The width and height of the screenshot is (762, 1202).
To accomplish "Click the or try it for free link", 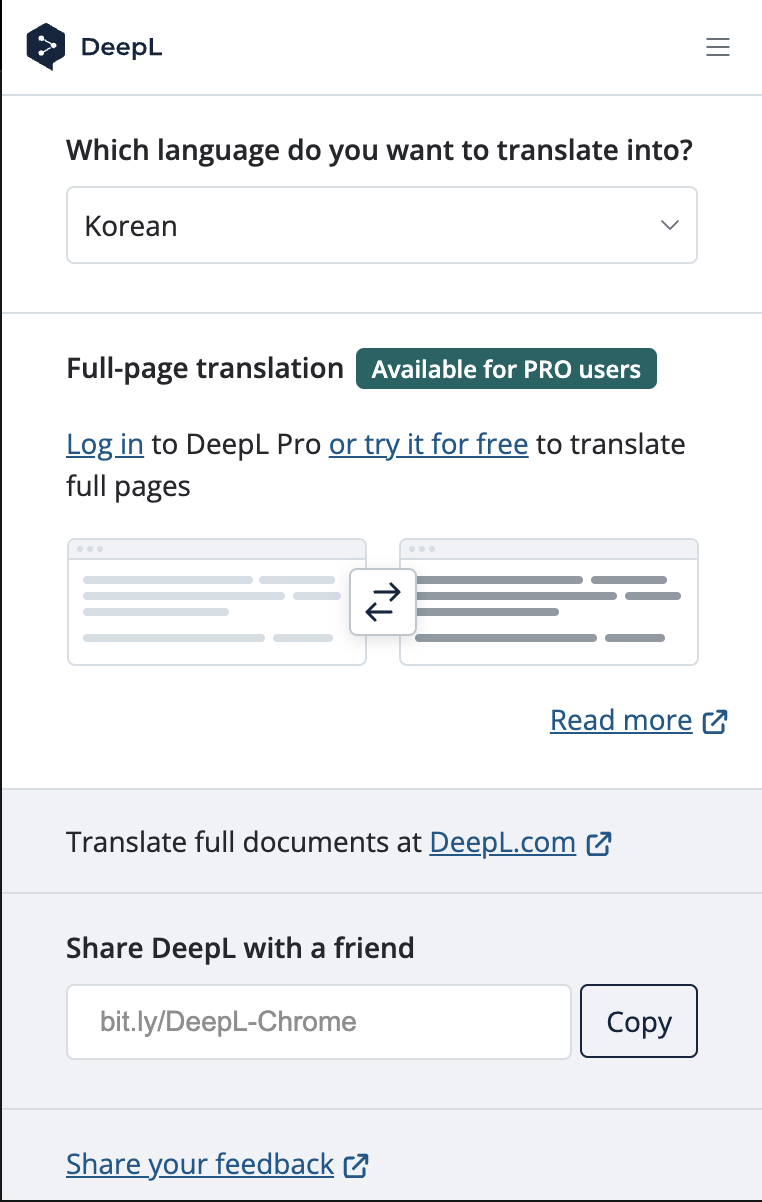I will tap(428, 444).
